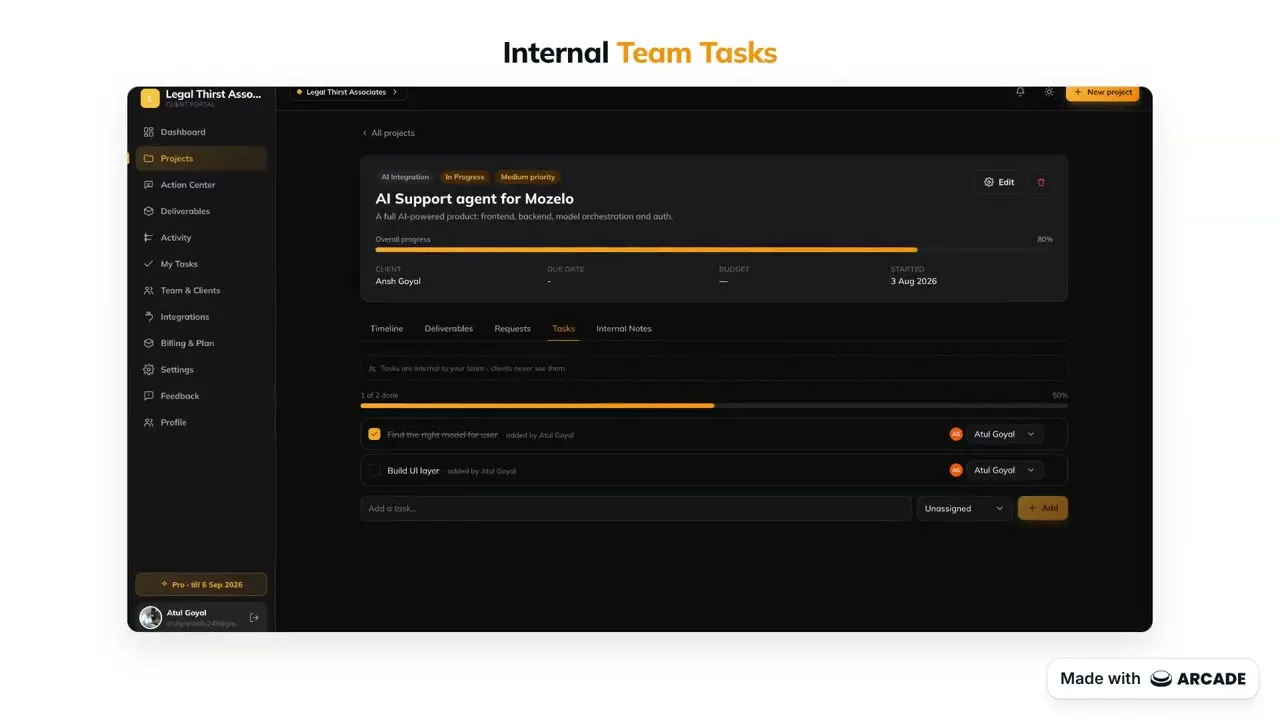Click the AI Integration tag
This screenshot has height=720, width=1280.
(405, 177)
